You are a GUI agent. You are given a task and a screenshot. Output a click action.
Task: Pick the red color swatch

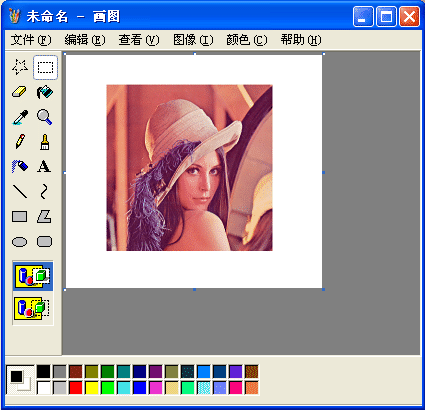(76, 388)
